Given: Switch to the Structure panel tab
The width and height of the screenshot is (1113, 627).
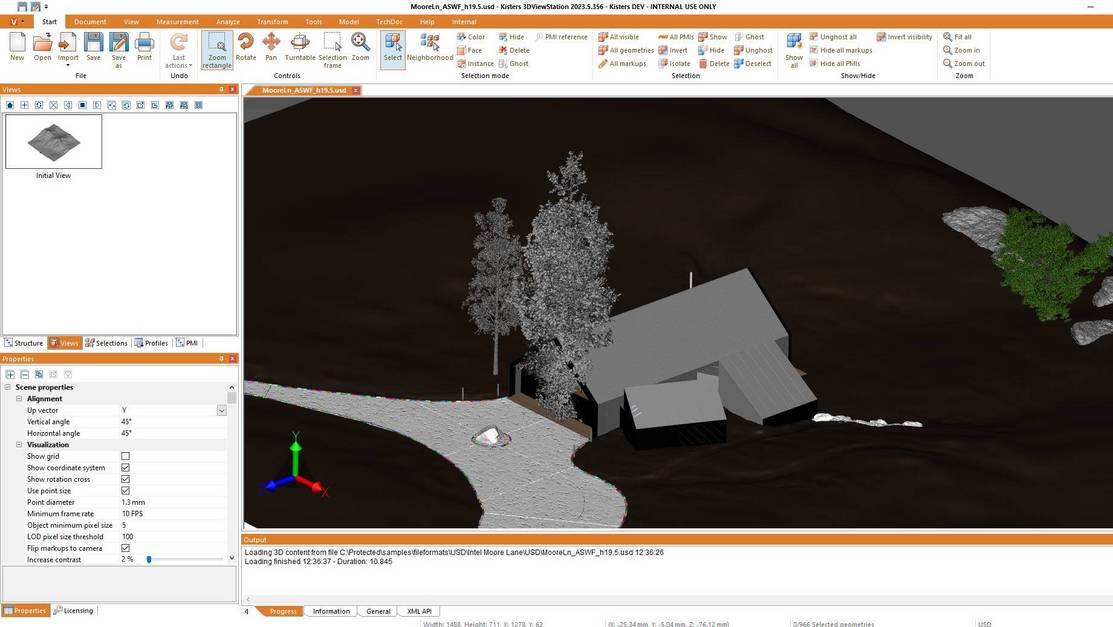Looking at the screenshot, I should click(23, 343).
